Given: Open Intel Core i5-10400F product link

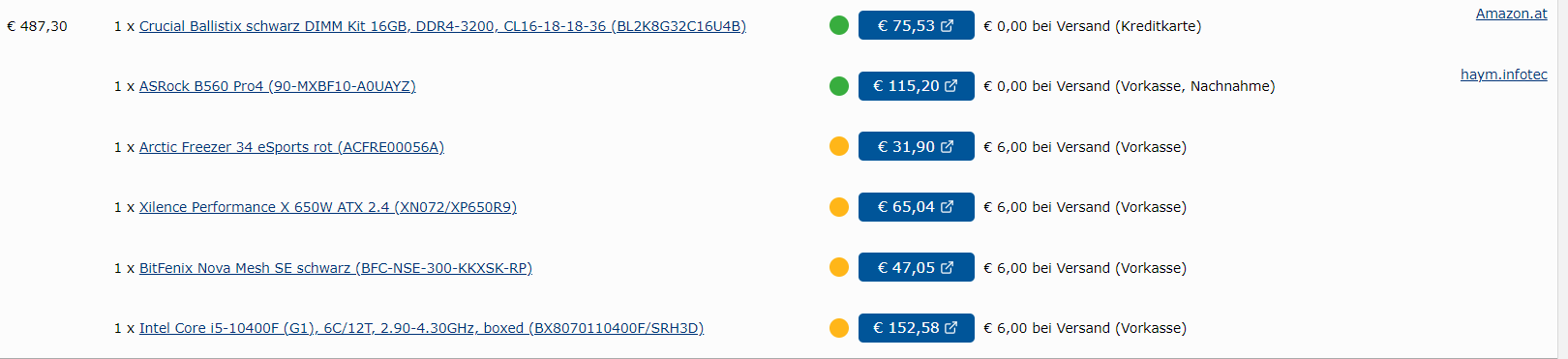Looking at the screenshot, I should [421, 328].
